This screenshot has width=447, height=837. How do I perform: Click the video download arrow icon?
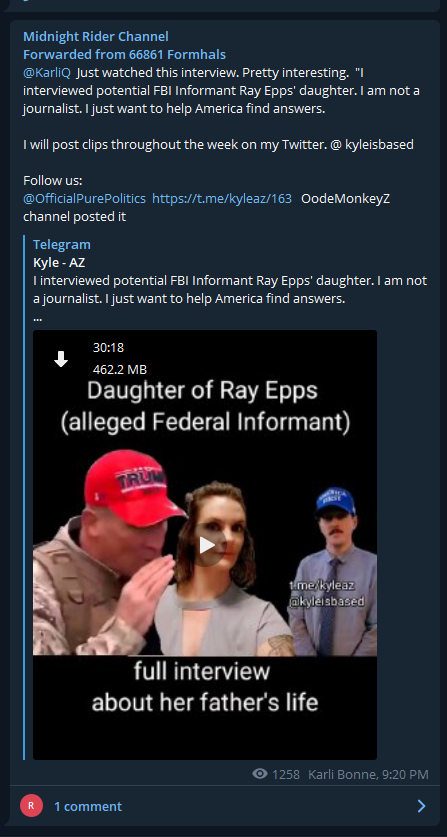coord(61,359)
